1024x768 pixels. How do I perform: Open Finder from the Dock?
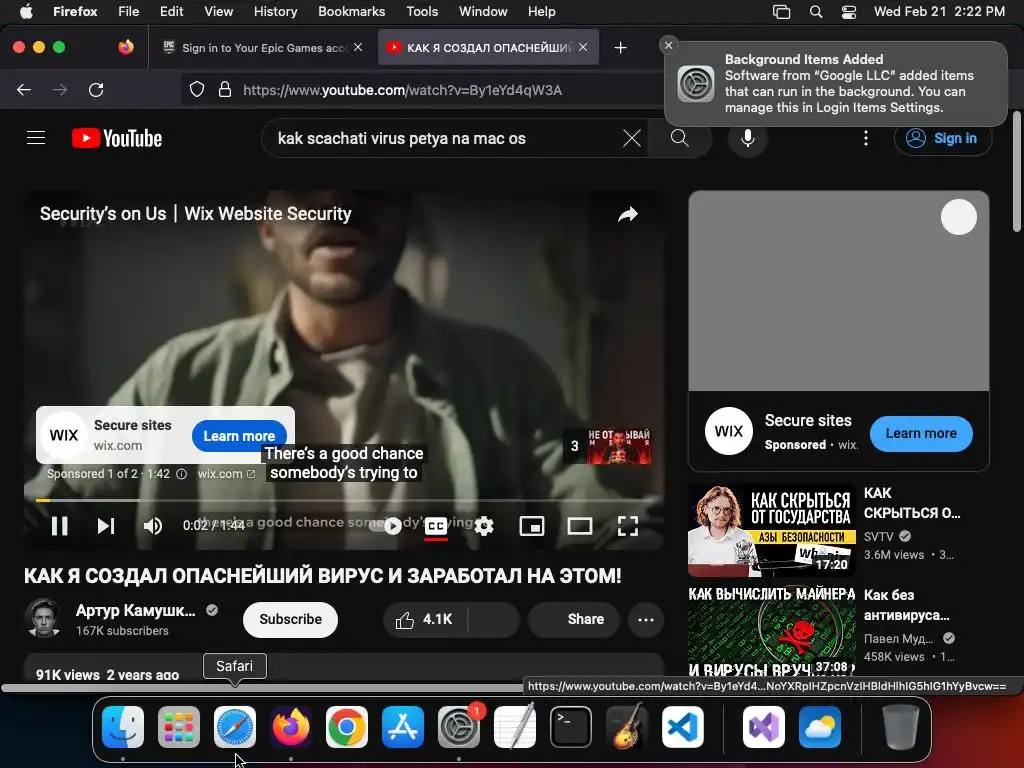click(123, 727)
